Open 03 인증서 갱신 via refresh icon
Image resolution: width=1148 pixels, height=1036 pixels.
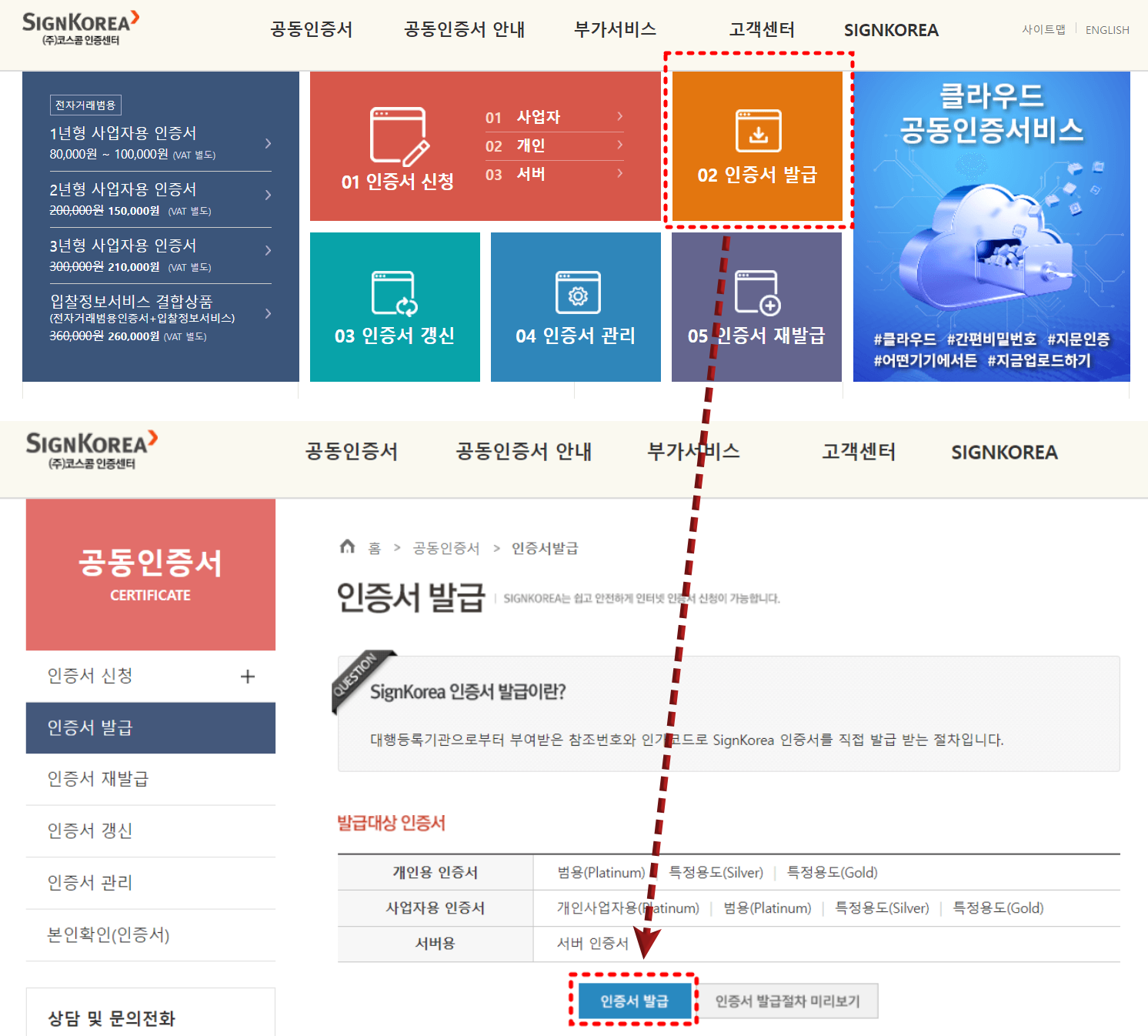click(x=394, y=294)
